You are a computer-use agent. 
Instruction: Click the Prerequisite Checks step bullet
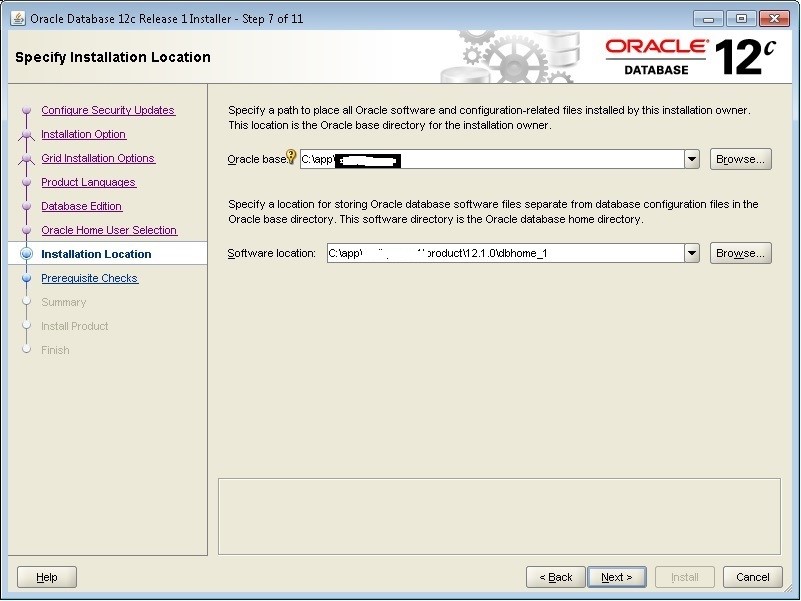[27, 278]
